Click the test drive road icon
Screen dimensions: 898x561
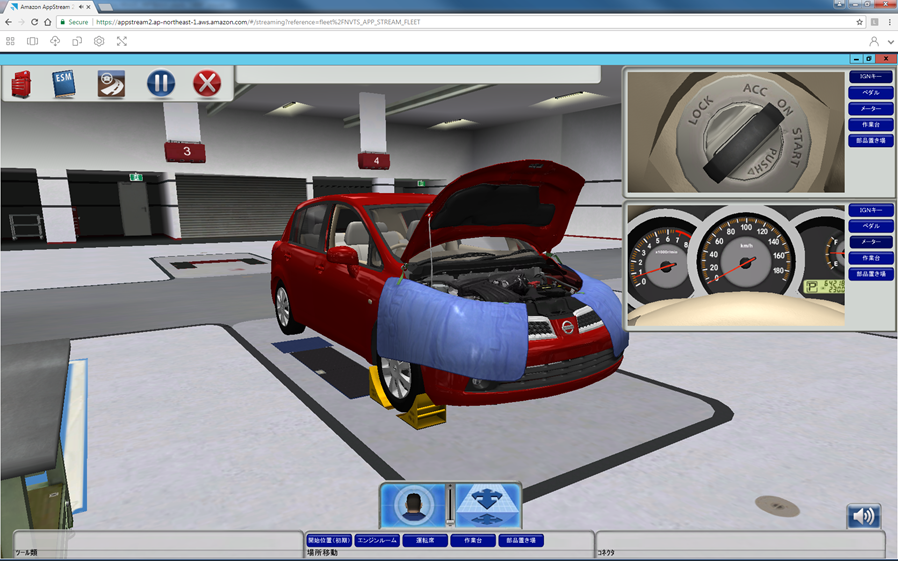pos(111,83)
